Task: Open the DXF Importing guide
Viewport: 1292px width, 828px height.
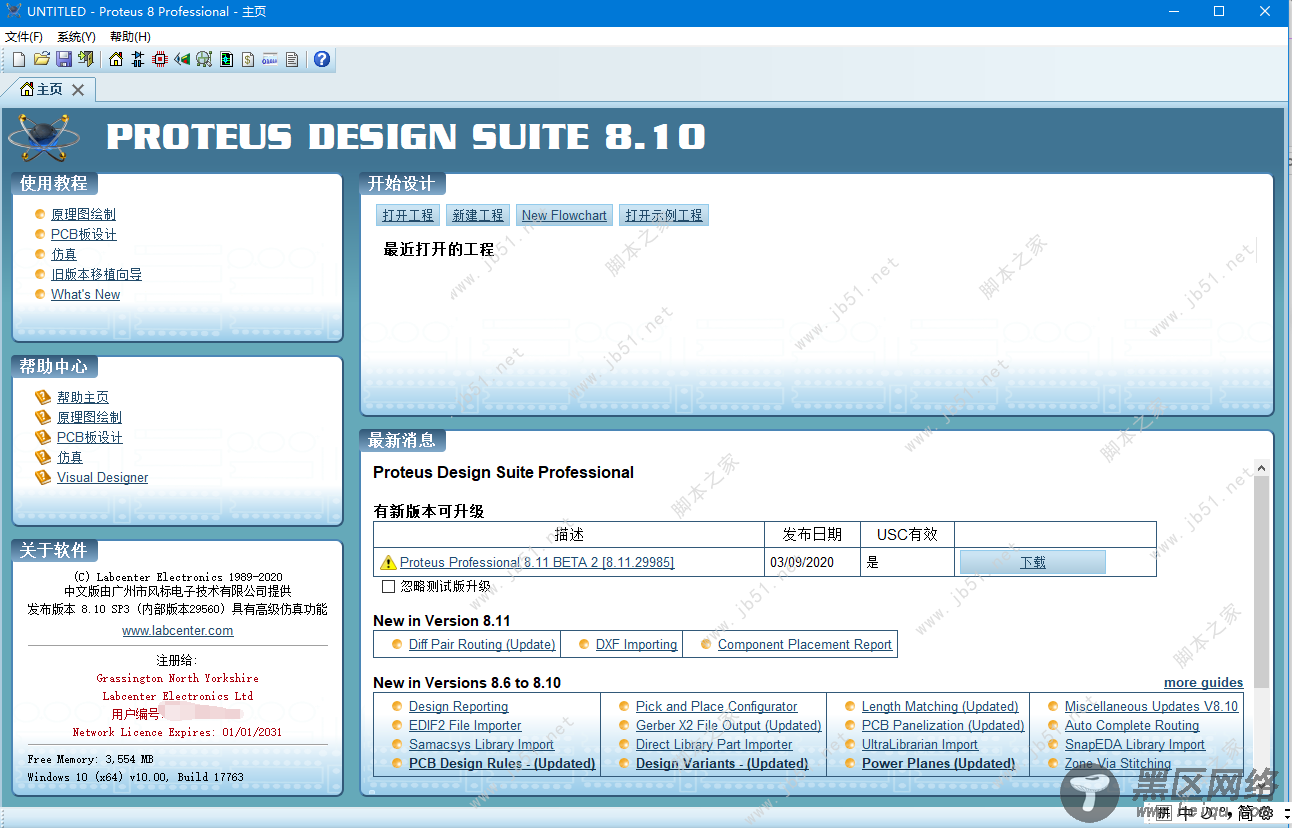Action: 637,645
